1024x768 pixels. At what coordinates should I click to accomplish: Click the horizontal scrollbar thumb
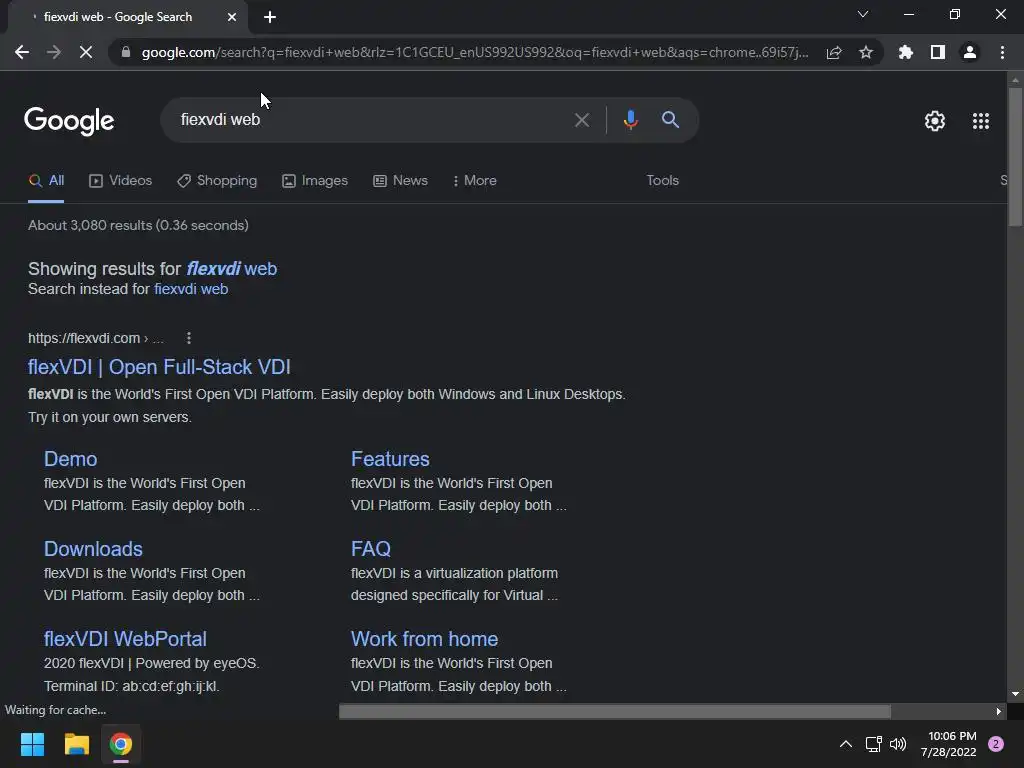(x=615, y=711)
